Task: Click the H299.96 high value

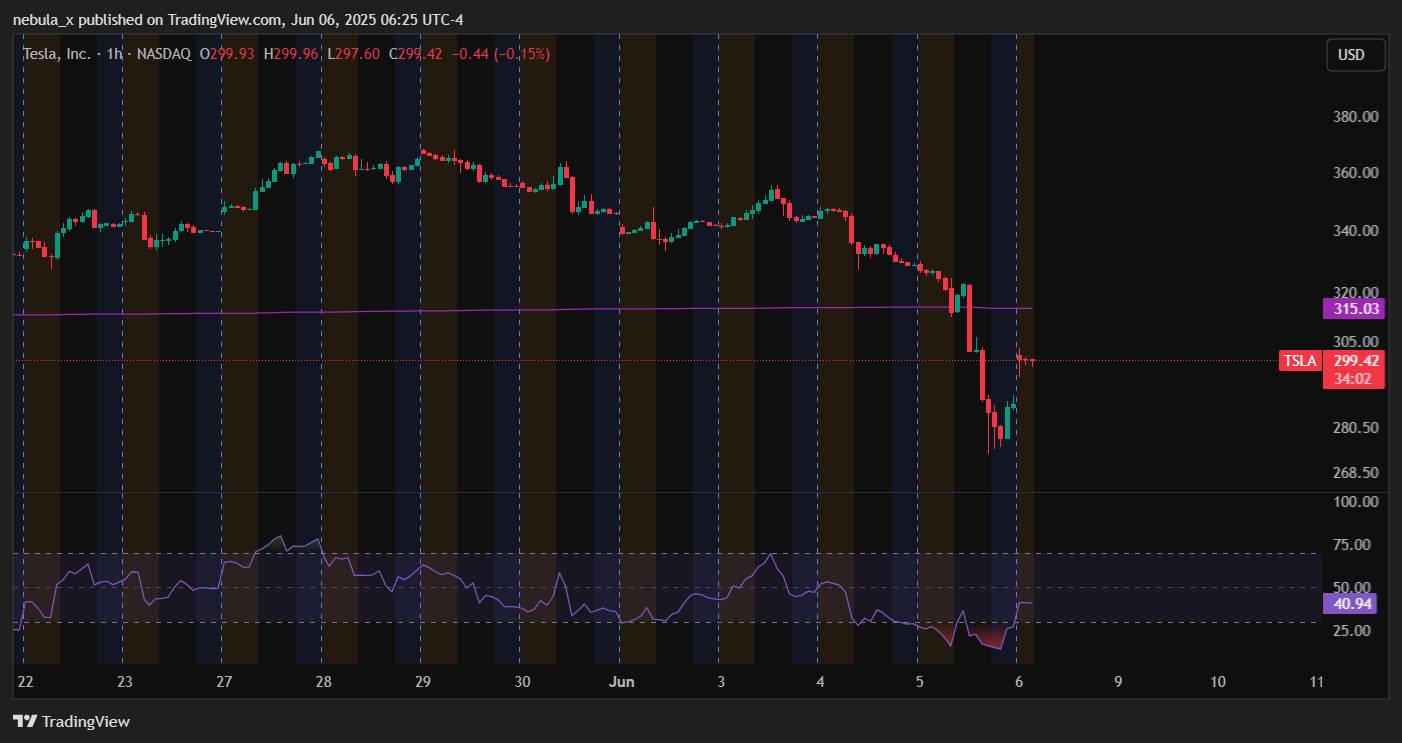Action: pyautogui.click(x=292, y=54)
